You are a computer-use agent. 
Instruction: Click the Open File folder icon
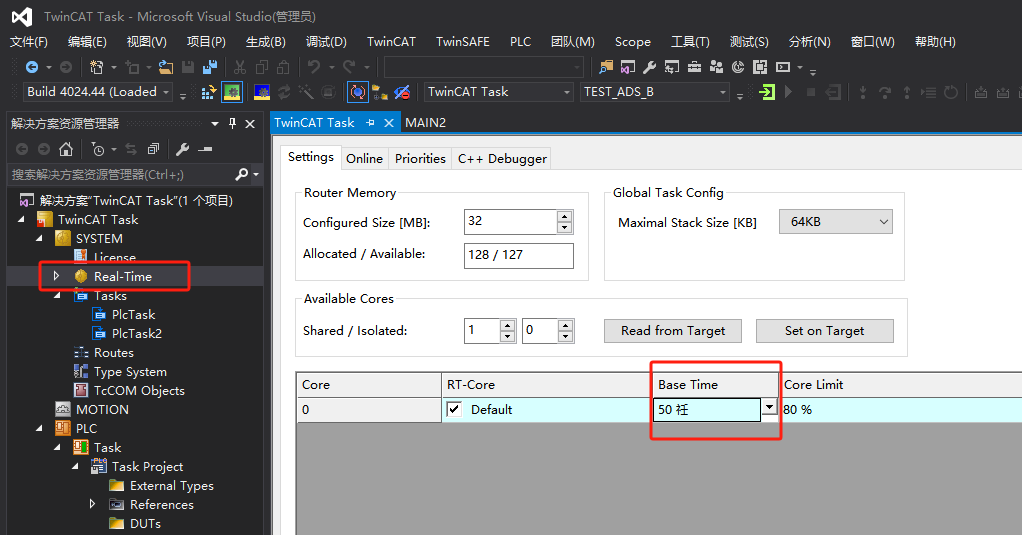pyautogui.click(x=166, y=67)
